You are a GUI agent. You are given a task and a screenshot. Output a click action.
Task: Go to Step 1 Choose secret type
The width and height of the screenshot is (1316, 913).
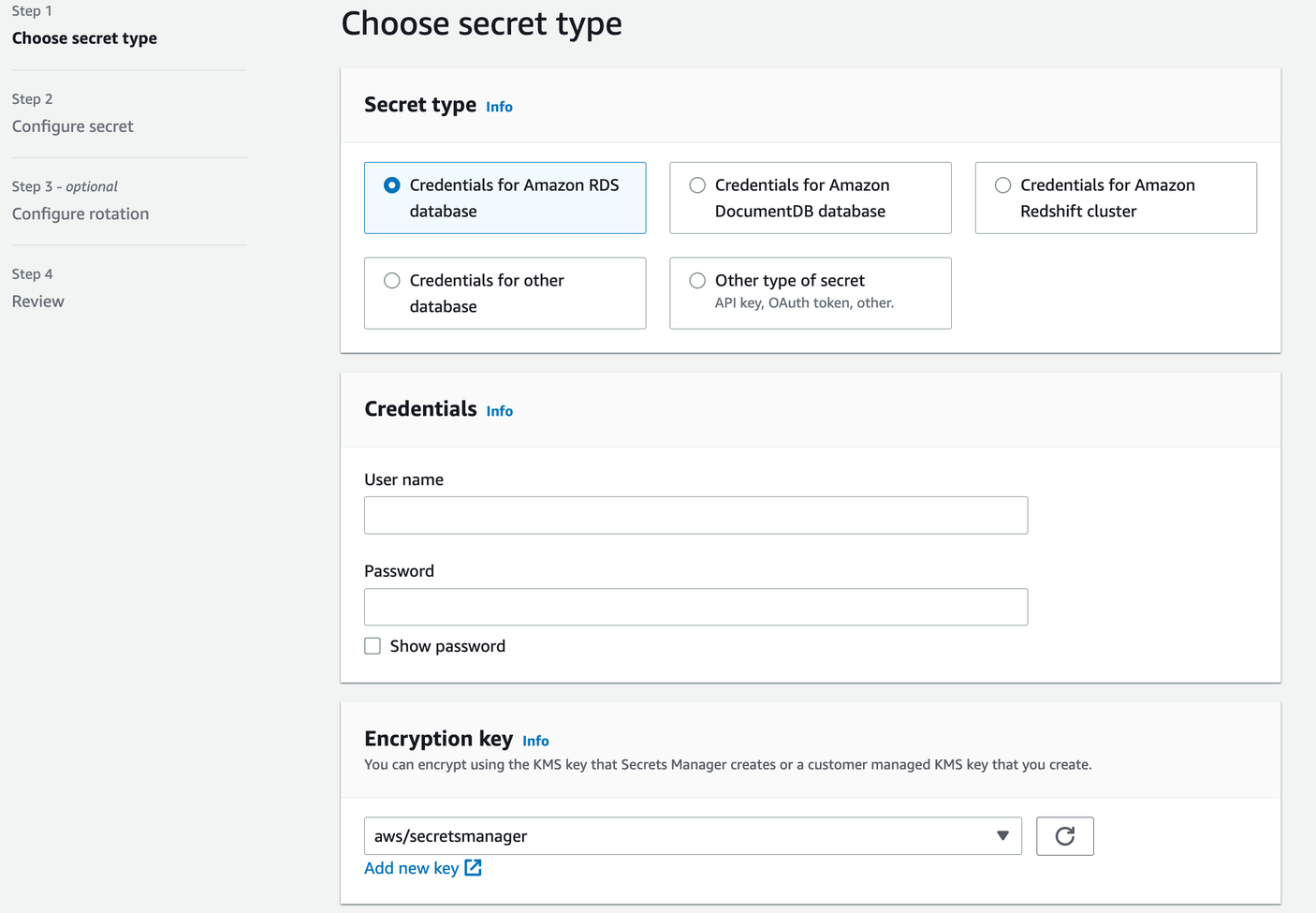point(84,38)
